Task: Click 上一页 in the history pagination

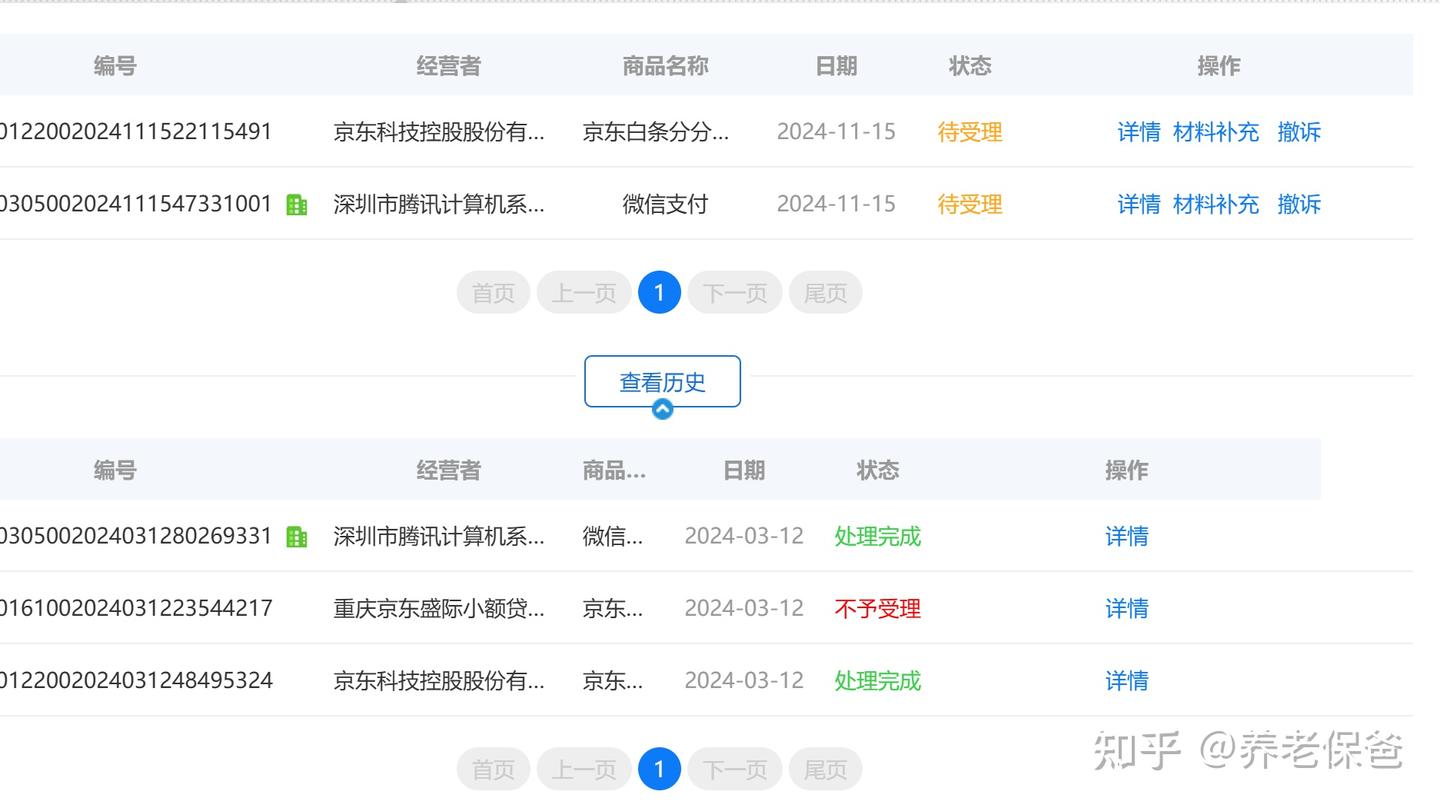Action: point(584,769)
